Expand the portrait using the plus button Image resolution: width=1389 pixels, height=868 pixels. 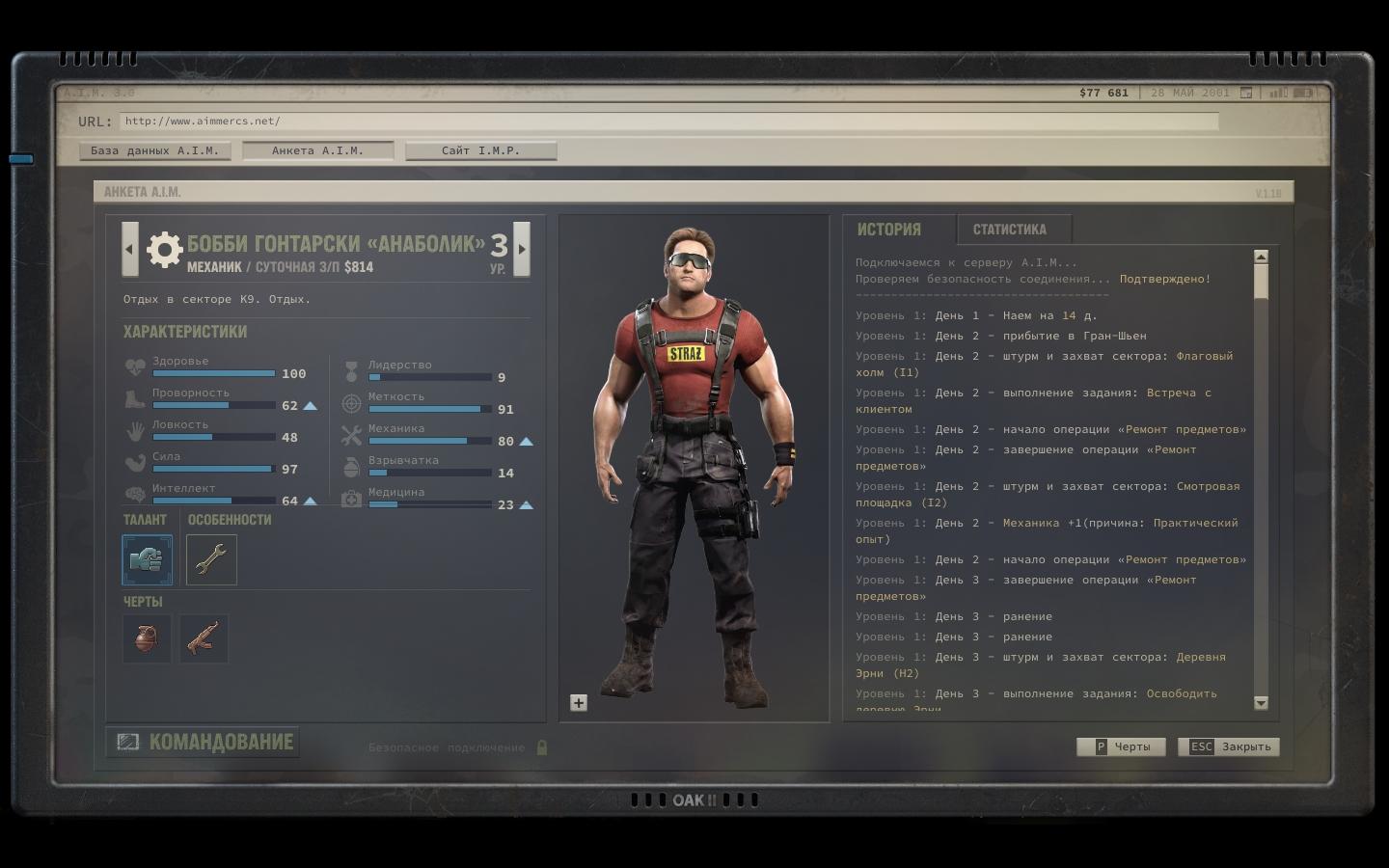pos(579,703)
